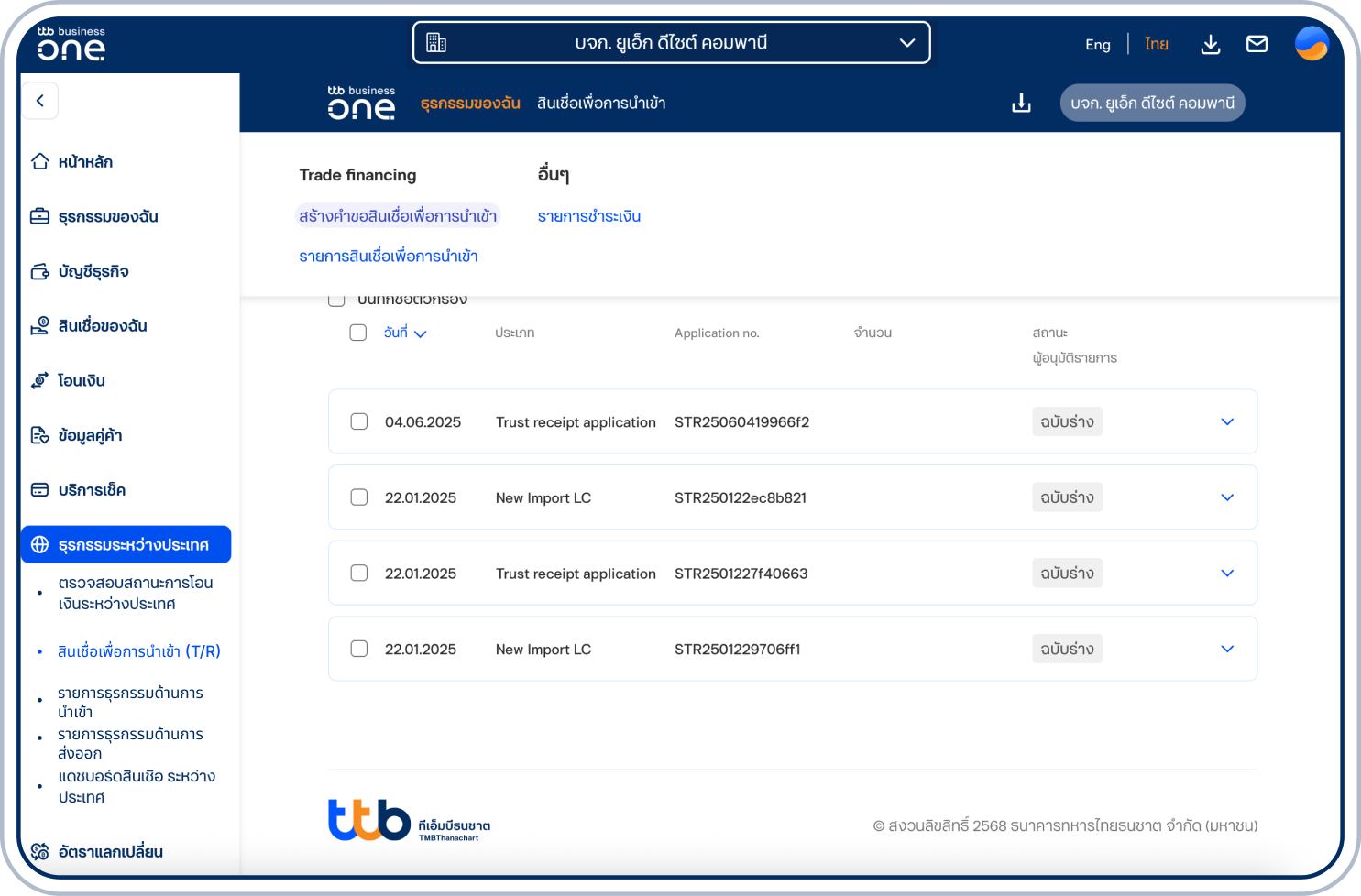Click the รายการสินเชื่อเพื่อการนำเข้า link

[389, 256]
